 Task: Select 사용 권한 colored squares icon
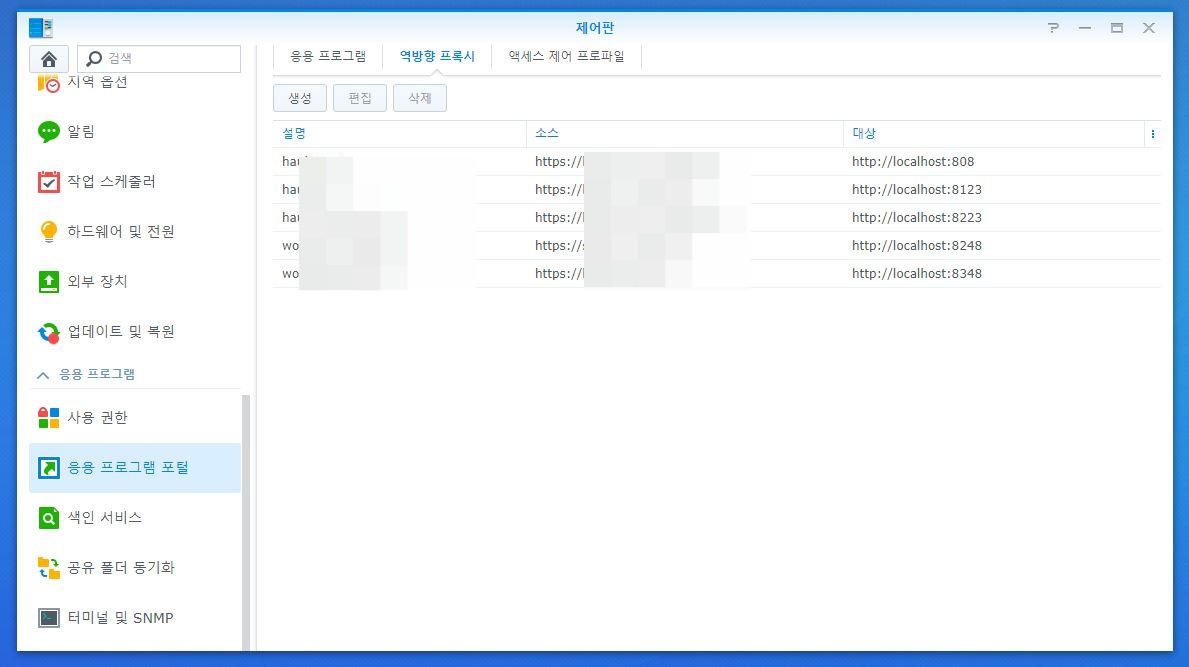(x=49, y=418)
